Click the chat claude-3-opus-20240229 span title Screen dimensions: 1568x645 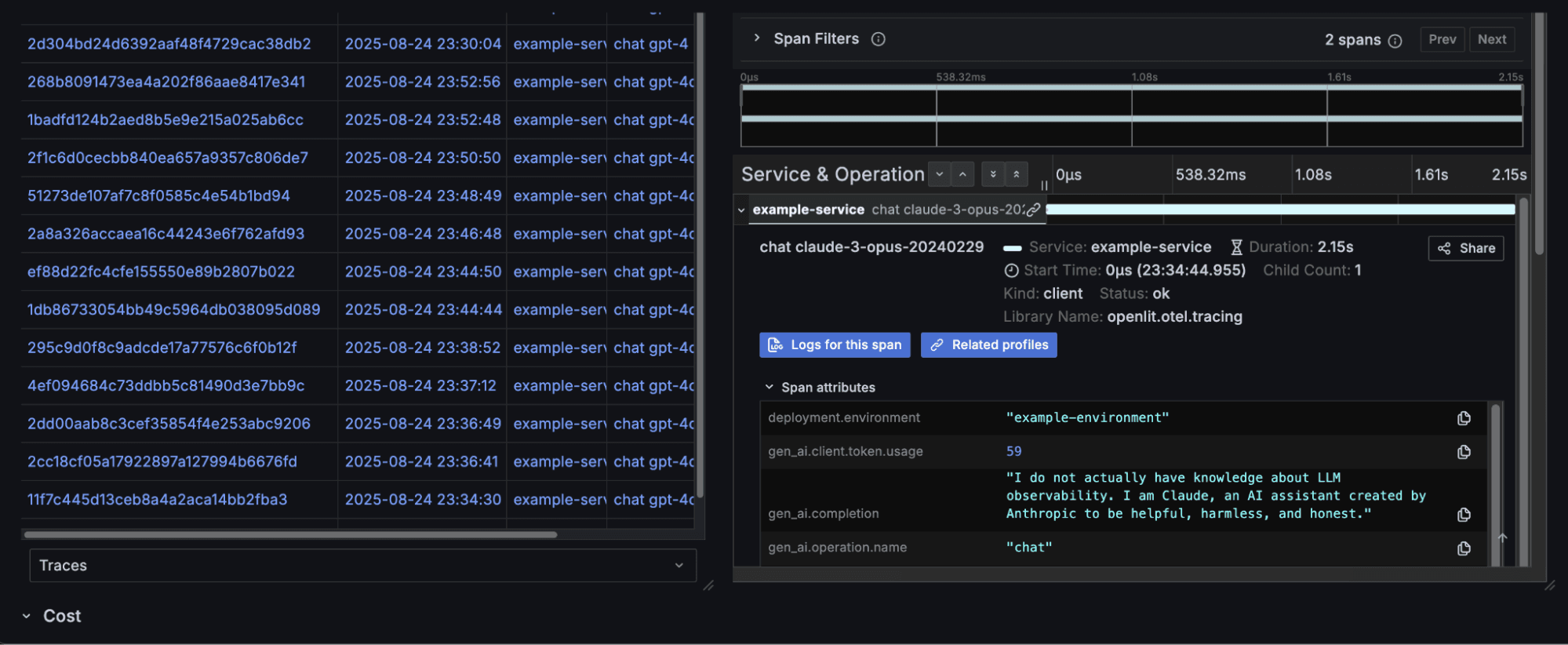click(871, 247)
